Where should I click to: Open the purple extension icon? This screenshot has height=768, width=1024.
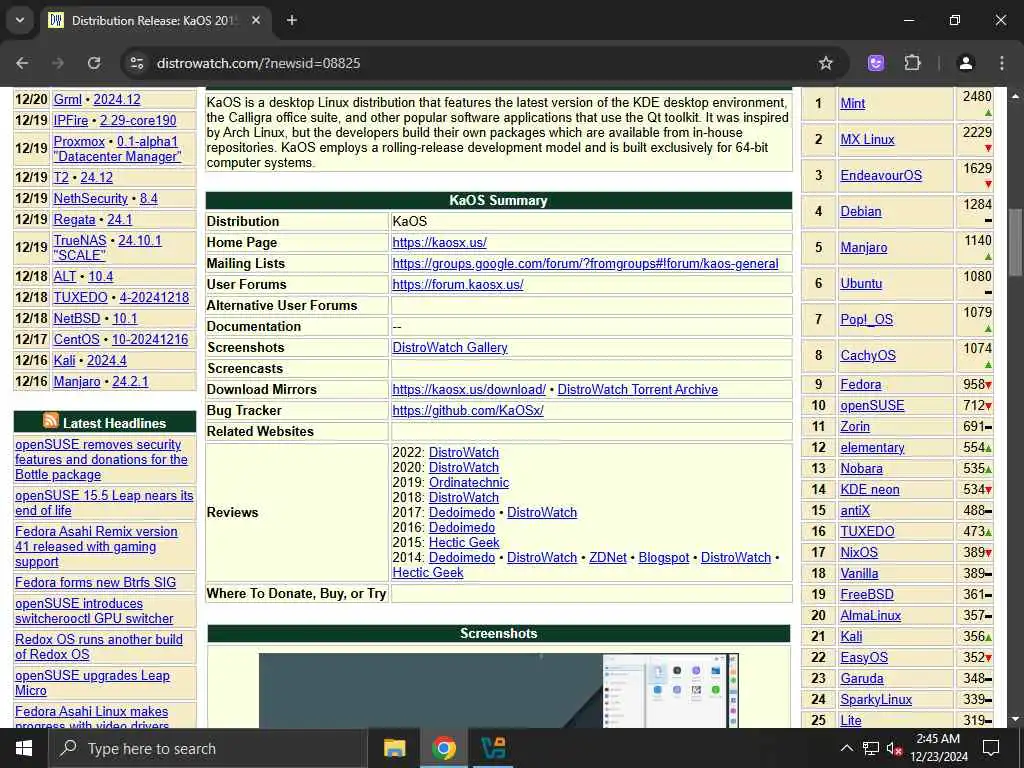[x=876, y=63]
